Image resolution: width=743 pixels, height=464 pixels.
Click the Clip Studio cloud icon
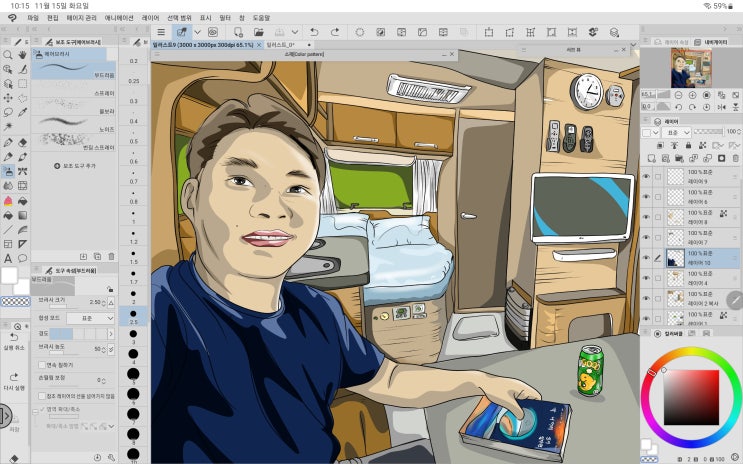(213, 32)
